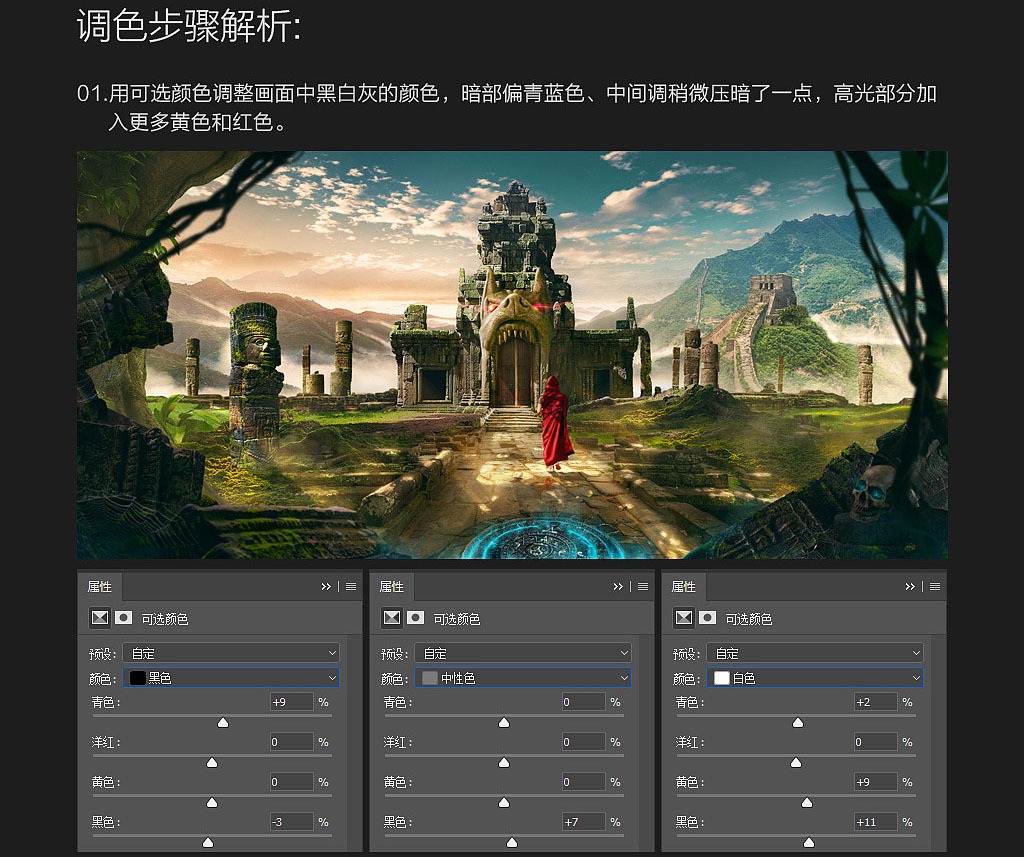Click the 洋红 slider handle in 中性色 panel
This screenshot has width=1024, height=857.
pos(504,762)
